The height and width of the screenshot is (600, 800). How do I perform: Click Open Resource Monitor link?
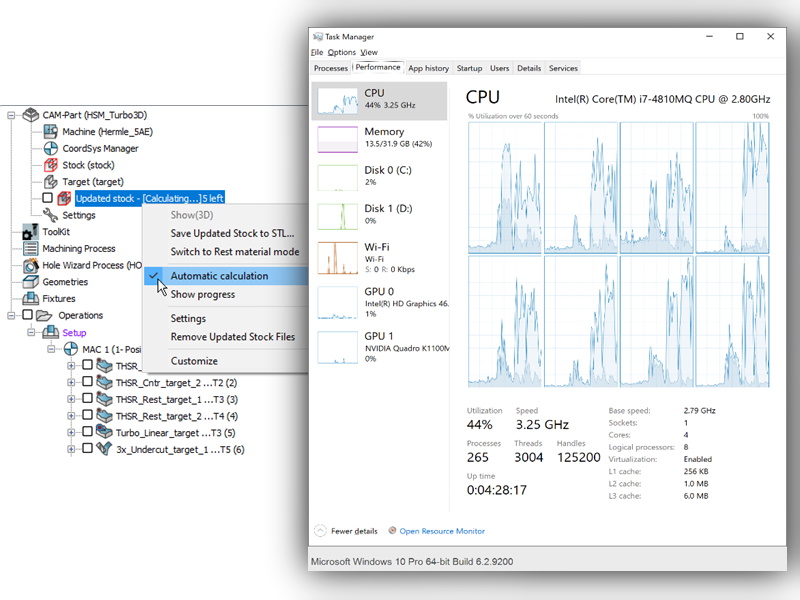441,531
